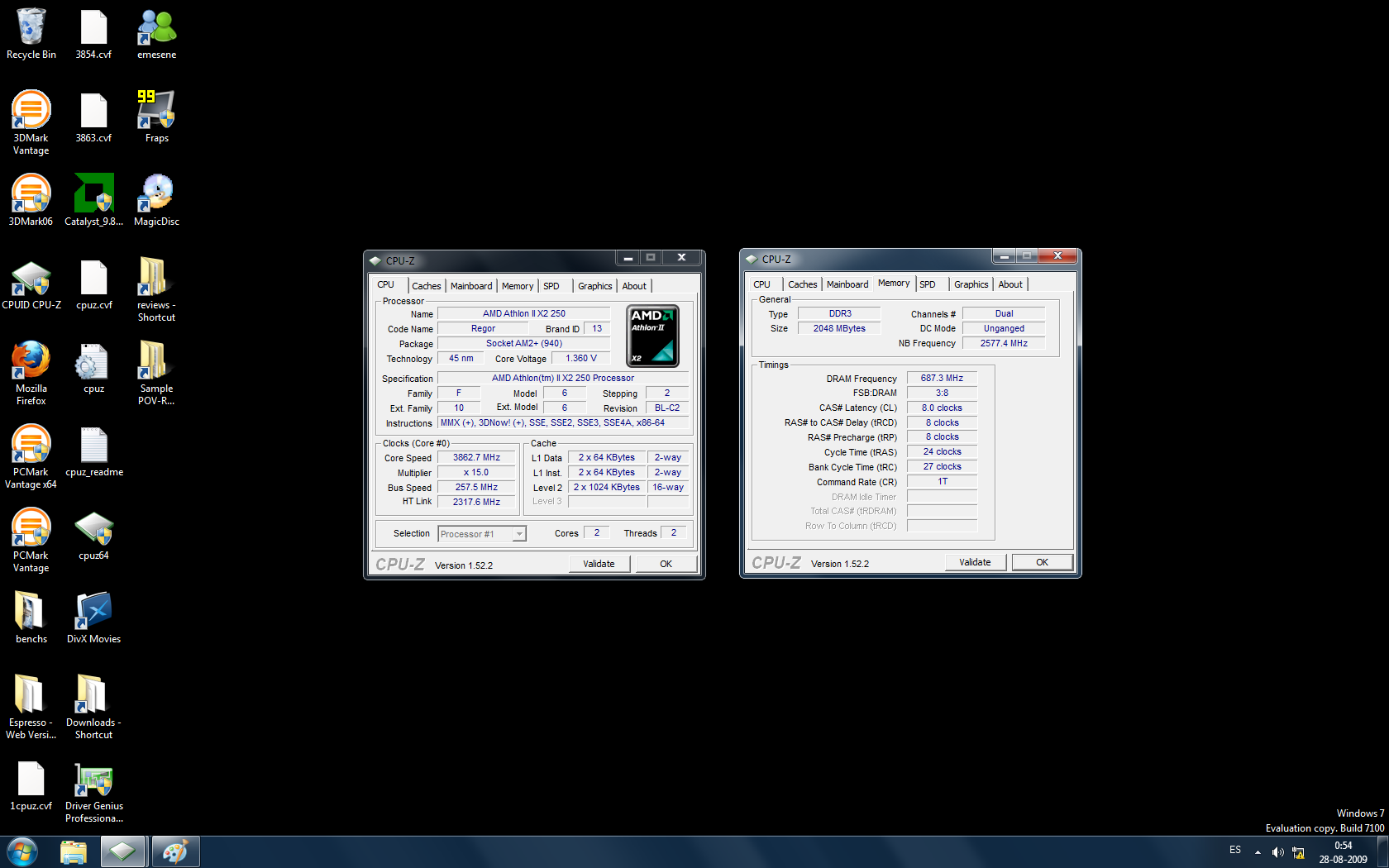Click the HT Link value 2317.6 MHz
1389x868 pixels.
476,502
